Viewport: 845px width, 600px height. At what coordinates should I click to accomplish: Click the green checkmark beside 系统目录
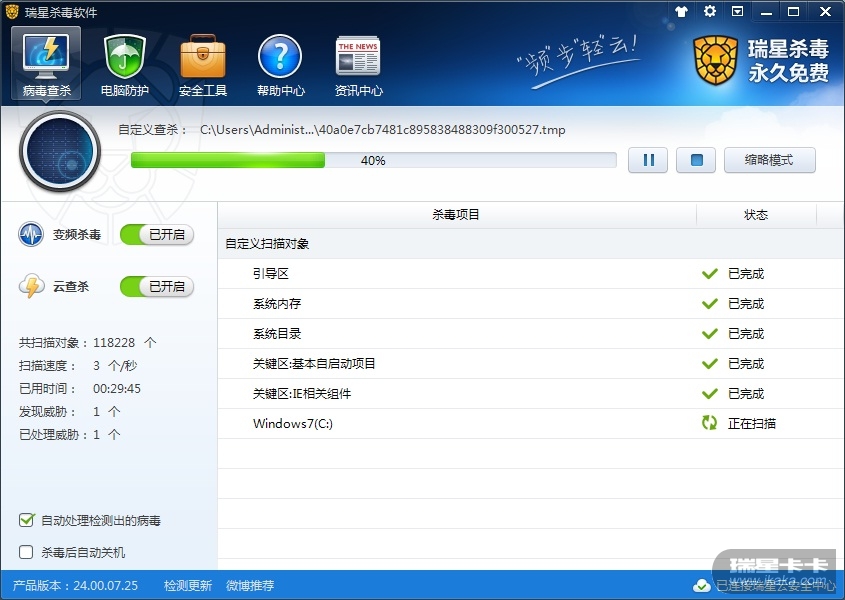710,334
